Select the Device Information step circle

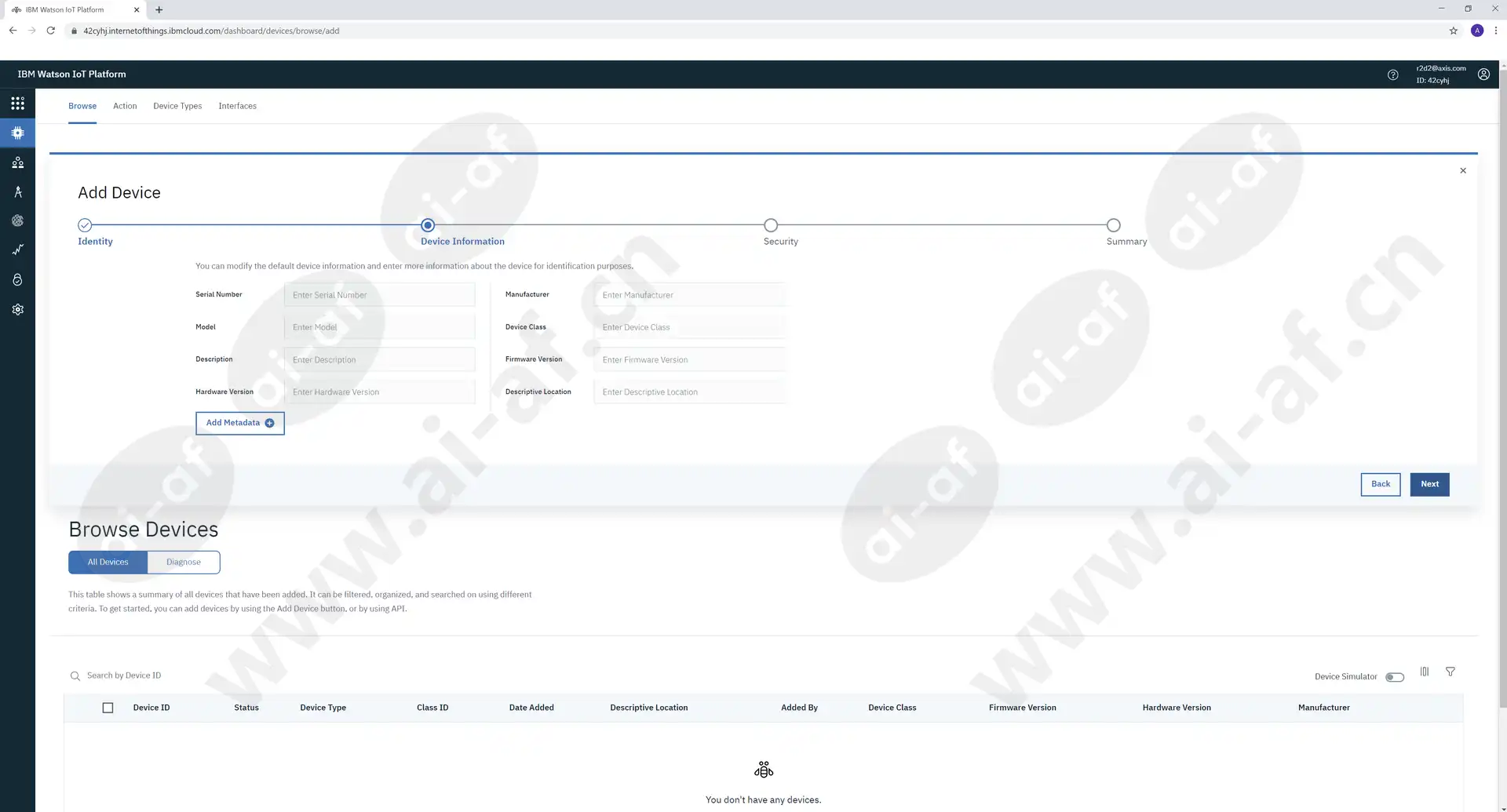[428, 225]
